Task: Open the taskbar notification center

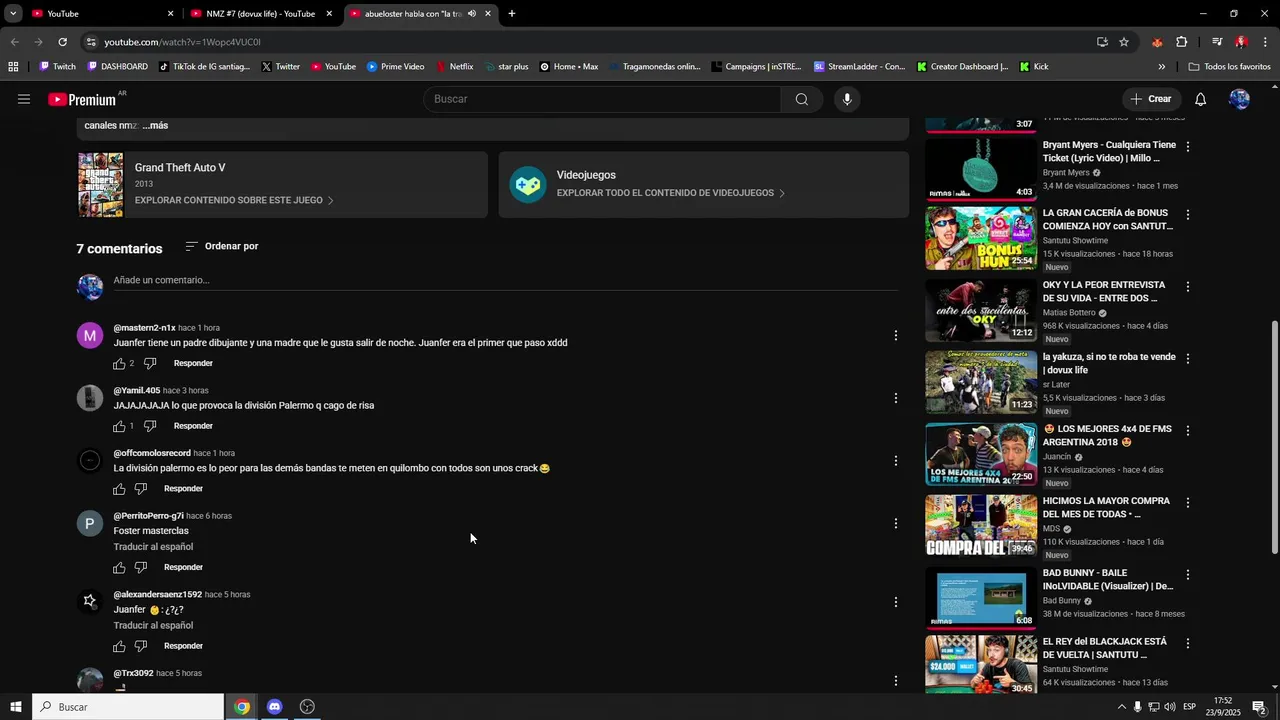Action: click(1259, 707)
